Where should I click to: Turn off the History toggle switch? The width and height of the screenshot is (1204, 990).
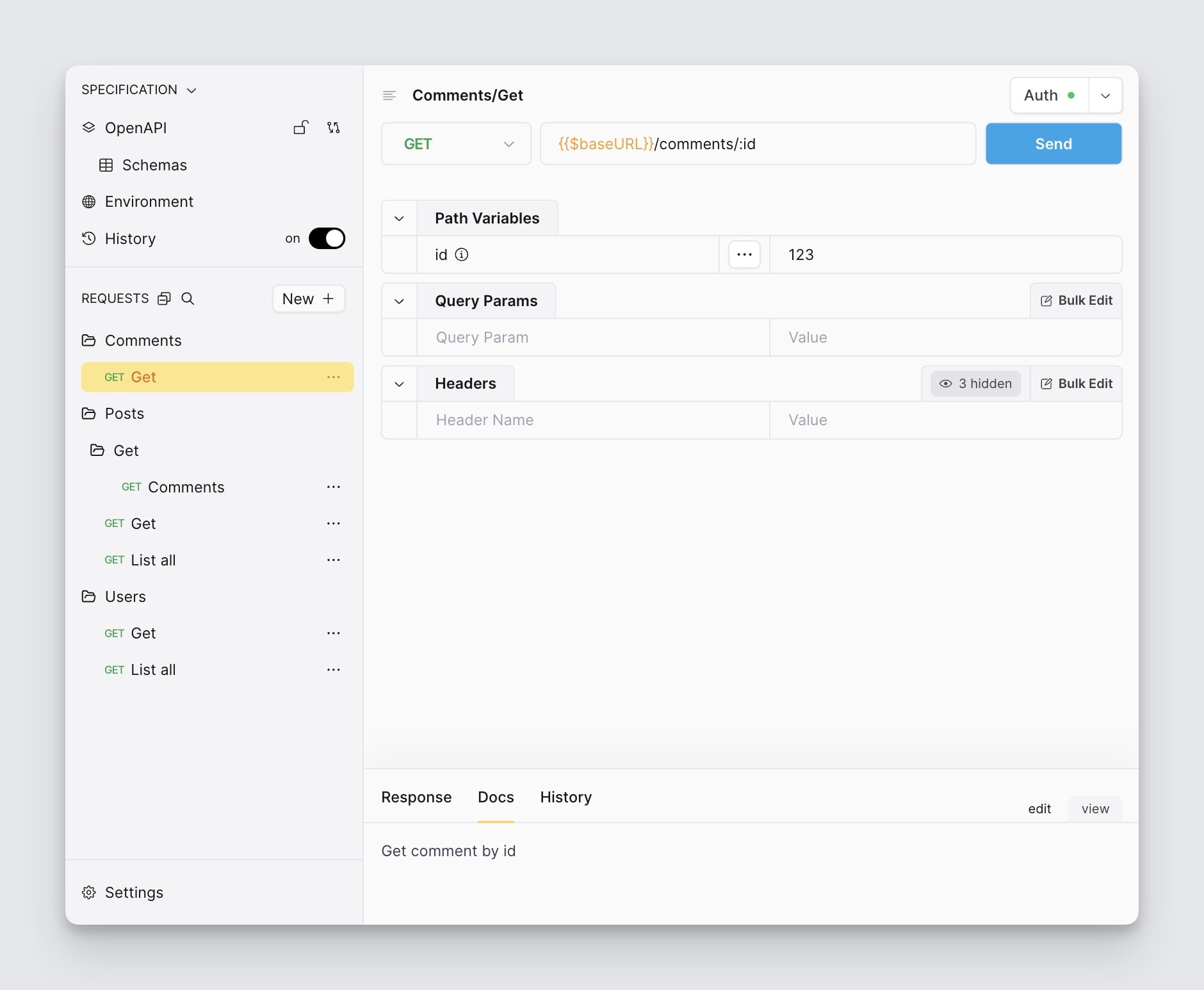pyautogui.click(x=327, y=238)
